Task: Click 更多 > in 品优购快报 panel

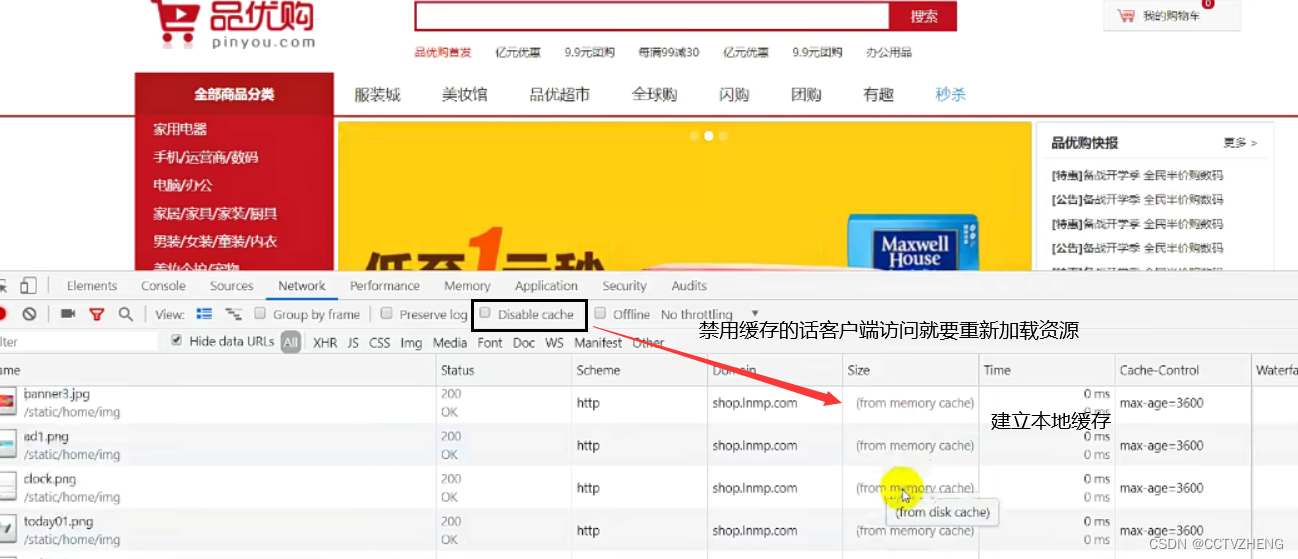Action: pyautogui.click(x=1240, y=143)
